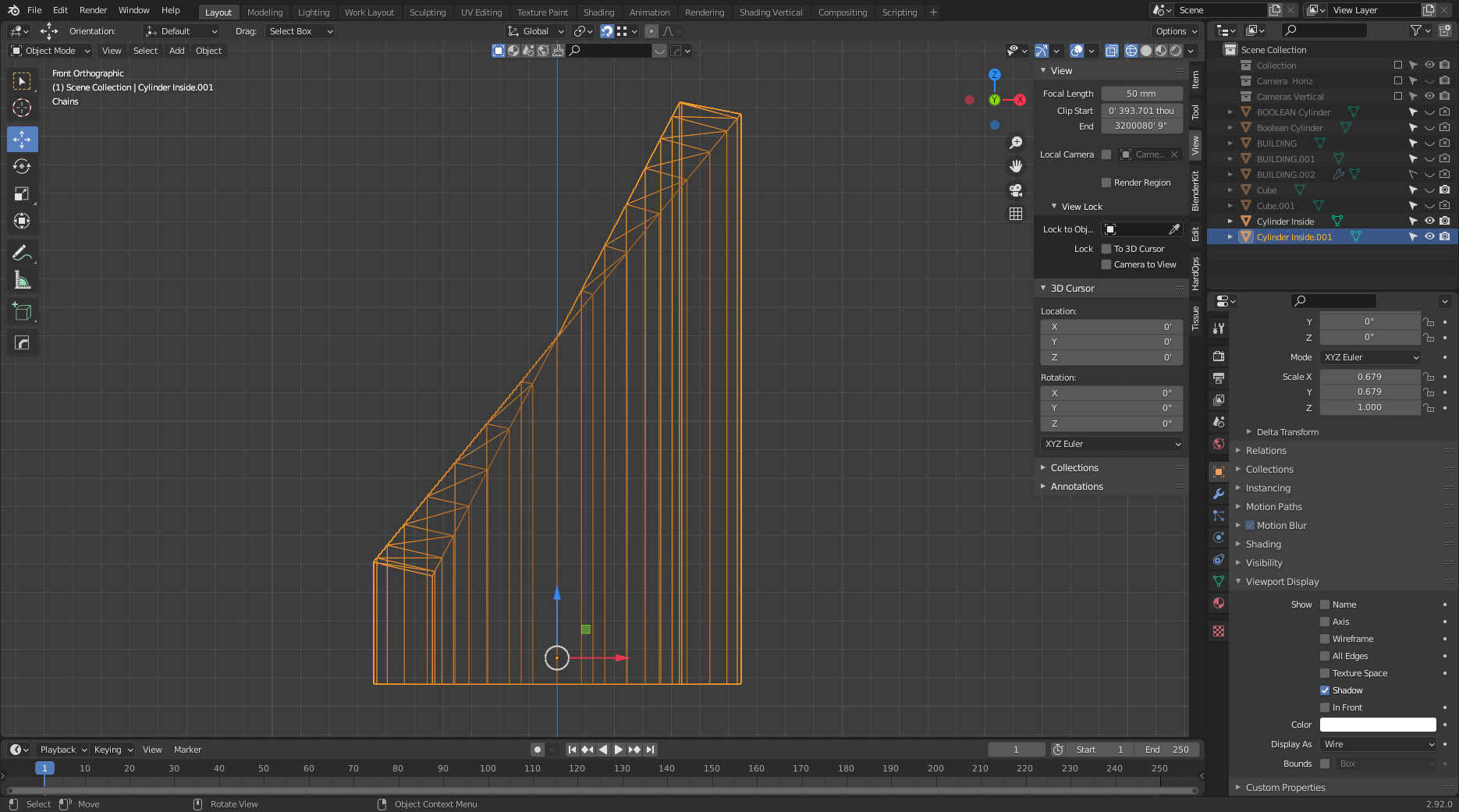Screen dimensions: 1459x812
Task: Jump to the timeline end frame button
Action: 650,750
